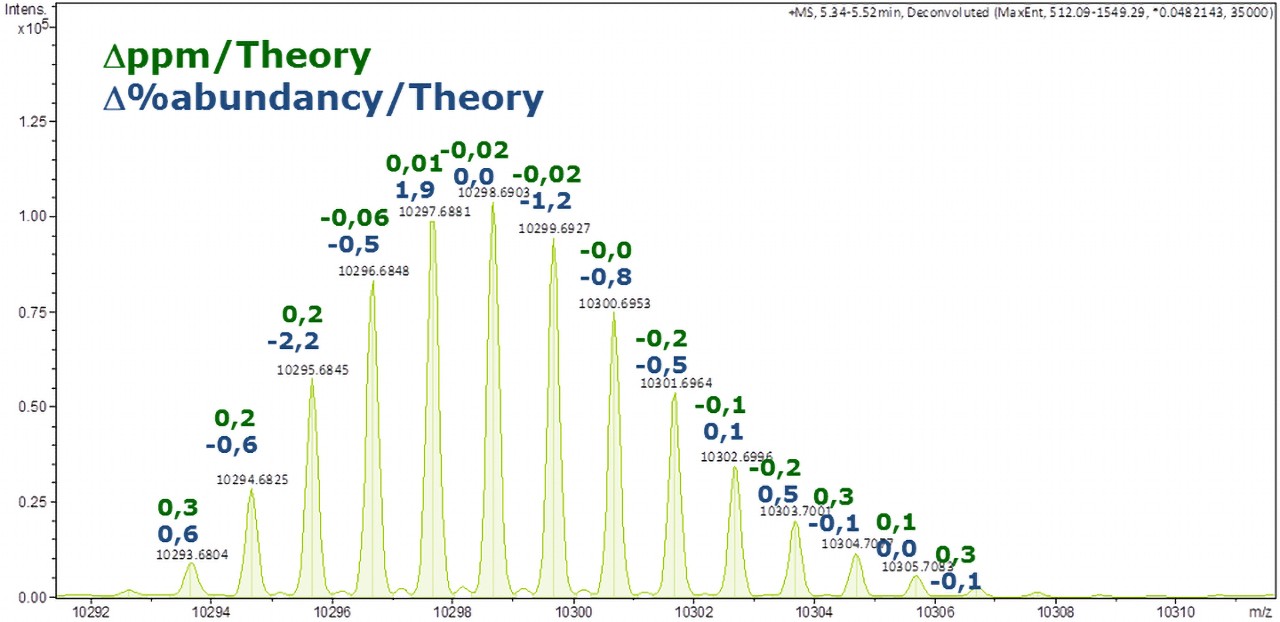Click the m/z axis unit label

1260,611
